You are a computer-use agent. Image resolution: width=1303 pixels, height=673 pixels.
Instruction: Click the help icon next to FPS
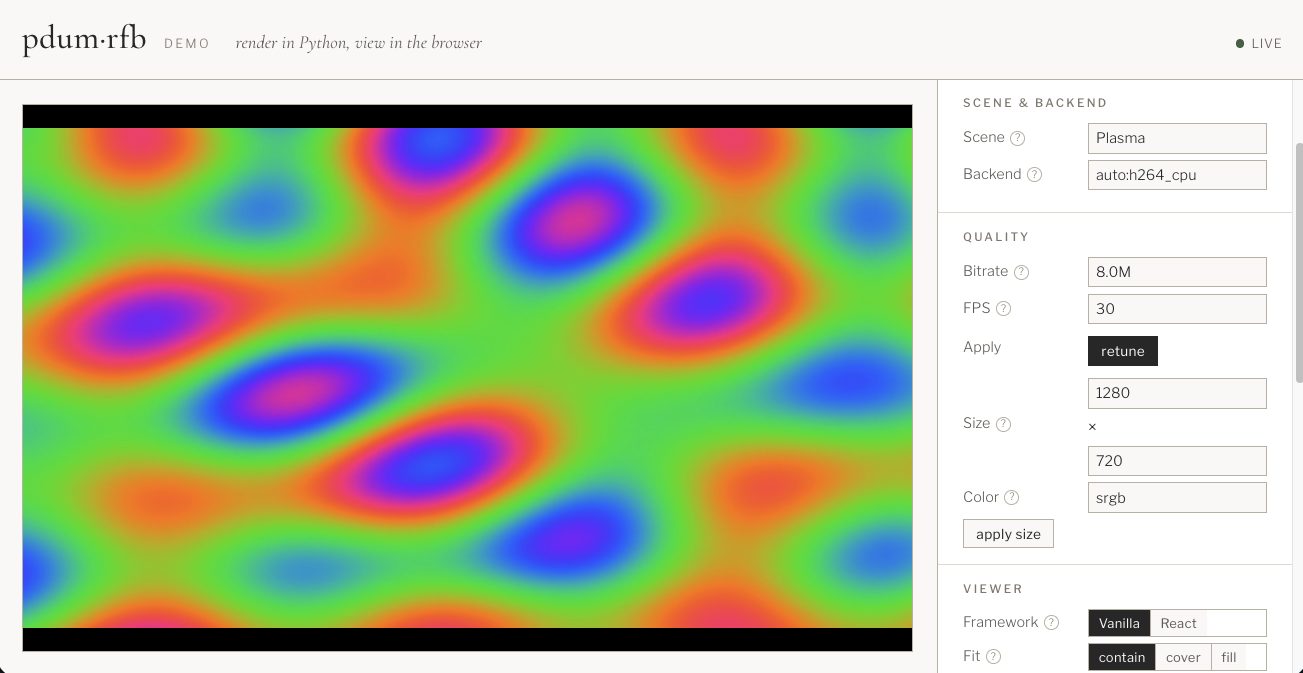[x=1004, y=308]
